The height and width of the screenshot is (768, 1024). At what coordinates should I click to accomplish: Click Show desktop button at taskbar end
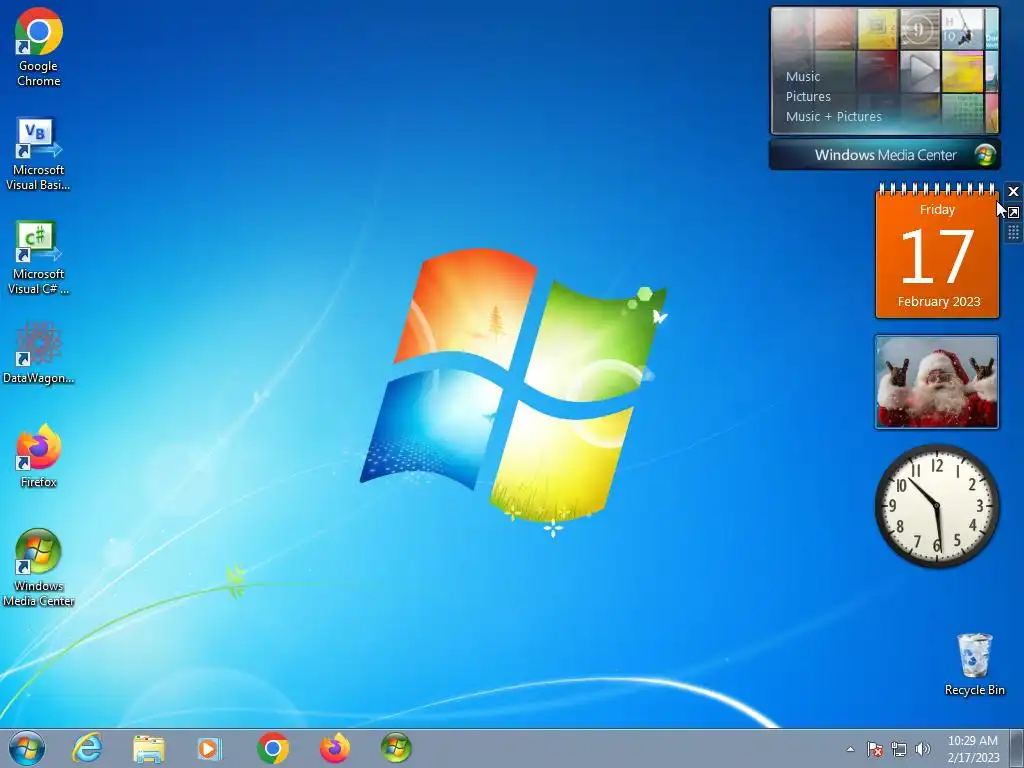pos(1017,749)
